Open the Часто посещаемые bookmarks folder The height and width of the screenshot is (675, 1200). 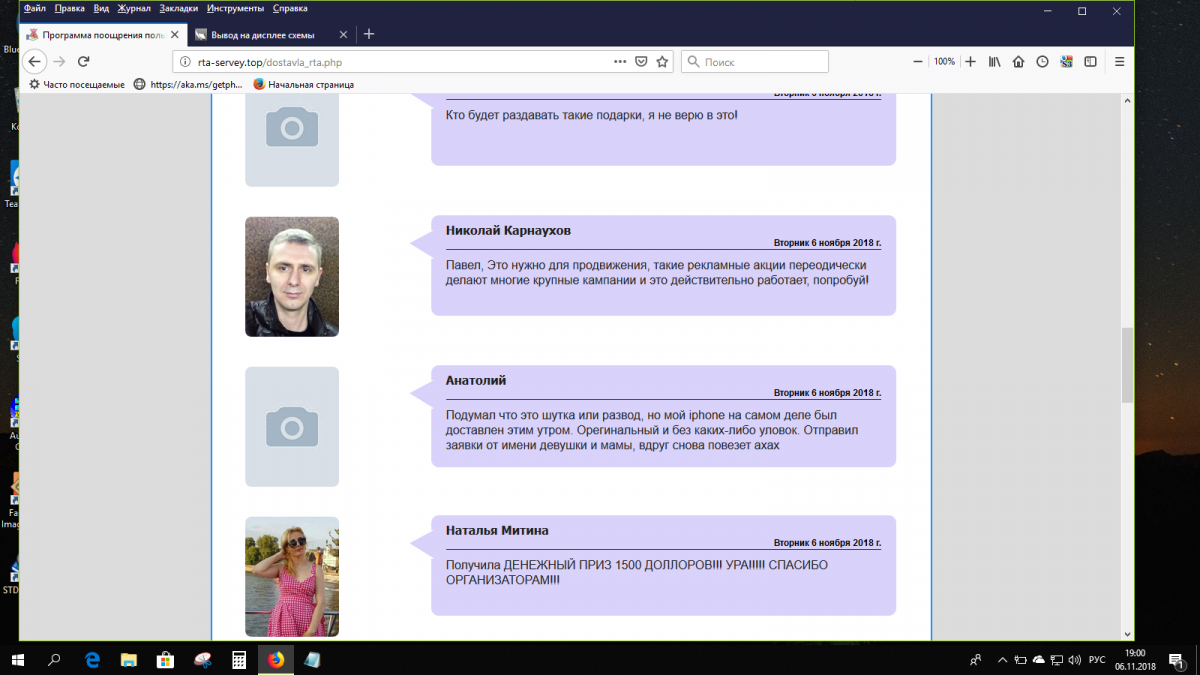pyautogui.click(x=77, y=85)
